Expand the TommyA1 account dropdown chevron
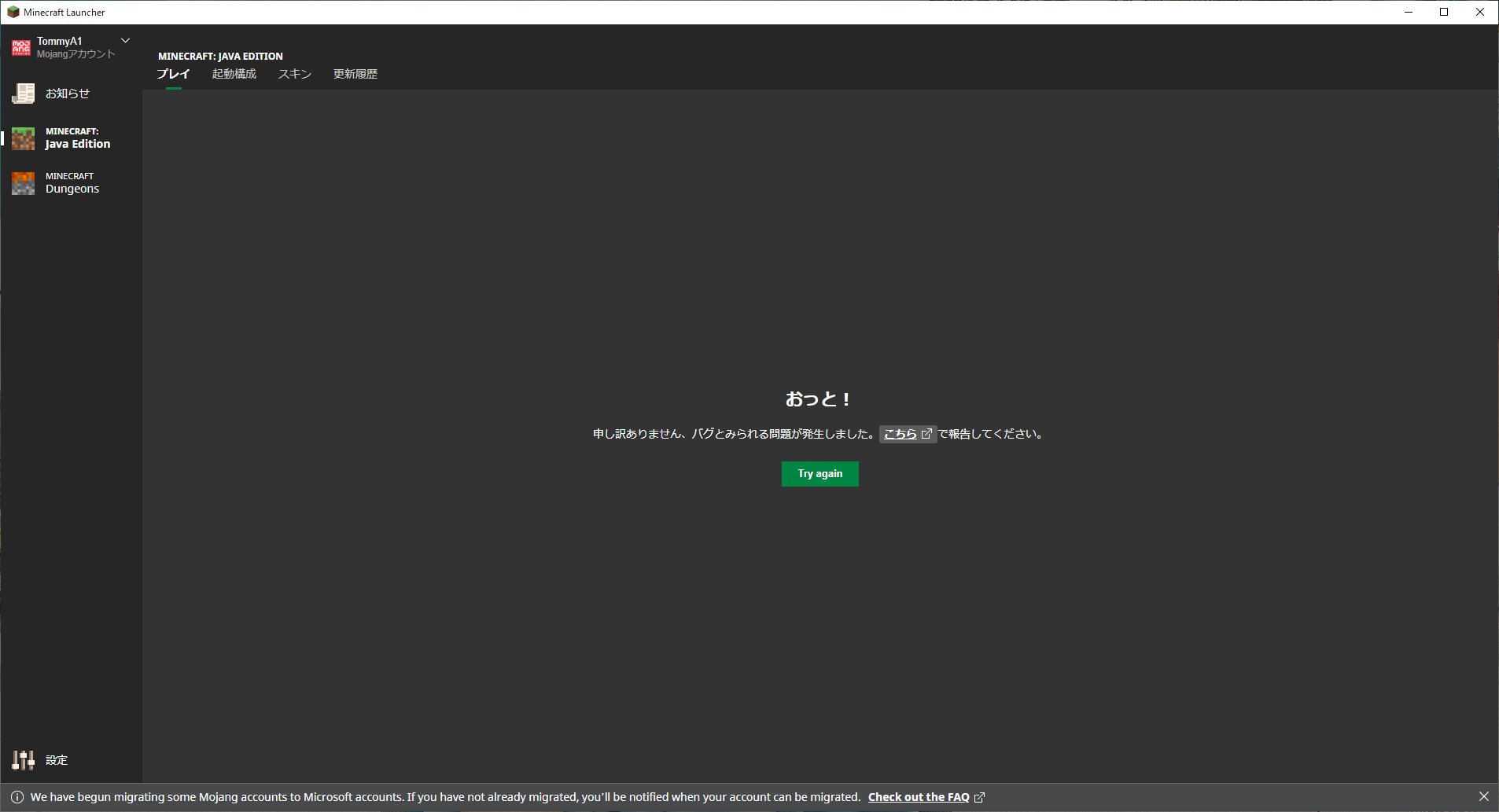 click(125, 40)
